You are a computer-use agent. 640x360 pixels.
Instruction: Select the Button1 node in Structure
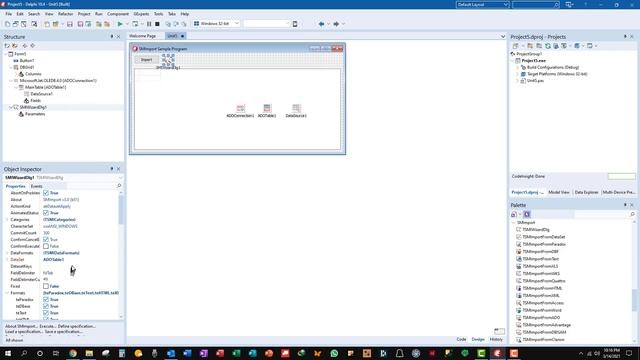coord(27,60)
